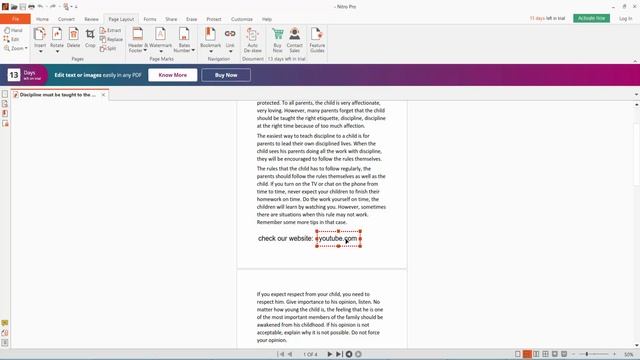Expand the Bates Number dropdown arrow
The height and width of the screenshot is (360, 640).
pos(193,50)
